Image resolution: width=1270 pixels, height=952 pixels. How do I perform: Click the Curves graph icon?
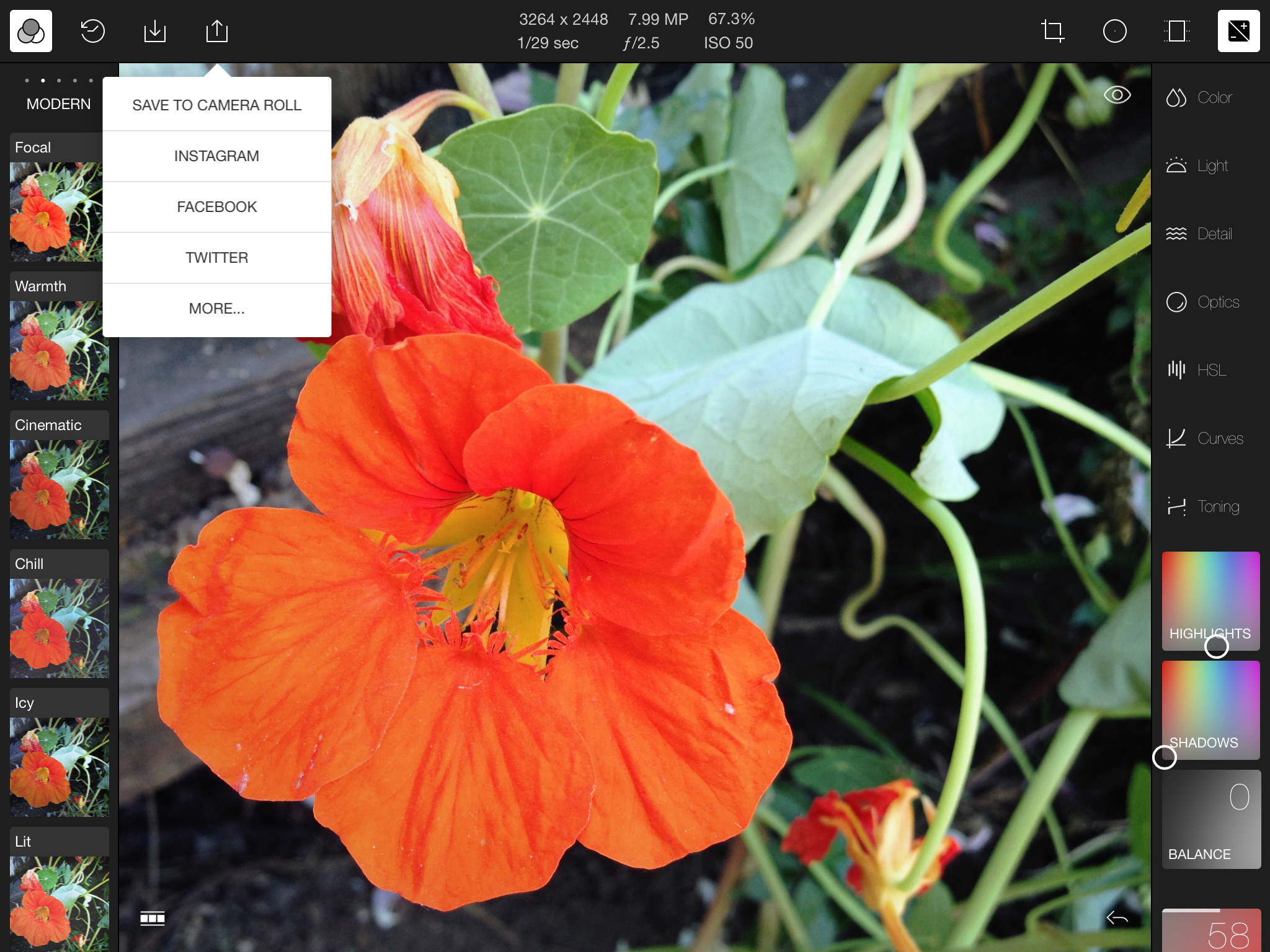(x=1176, y=438)
